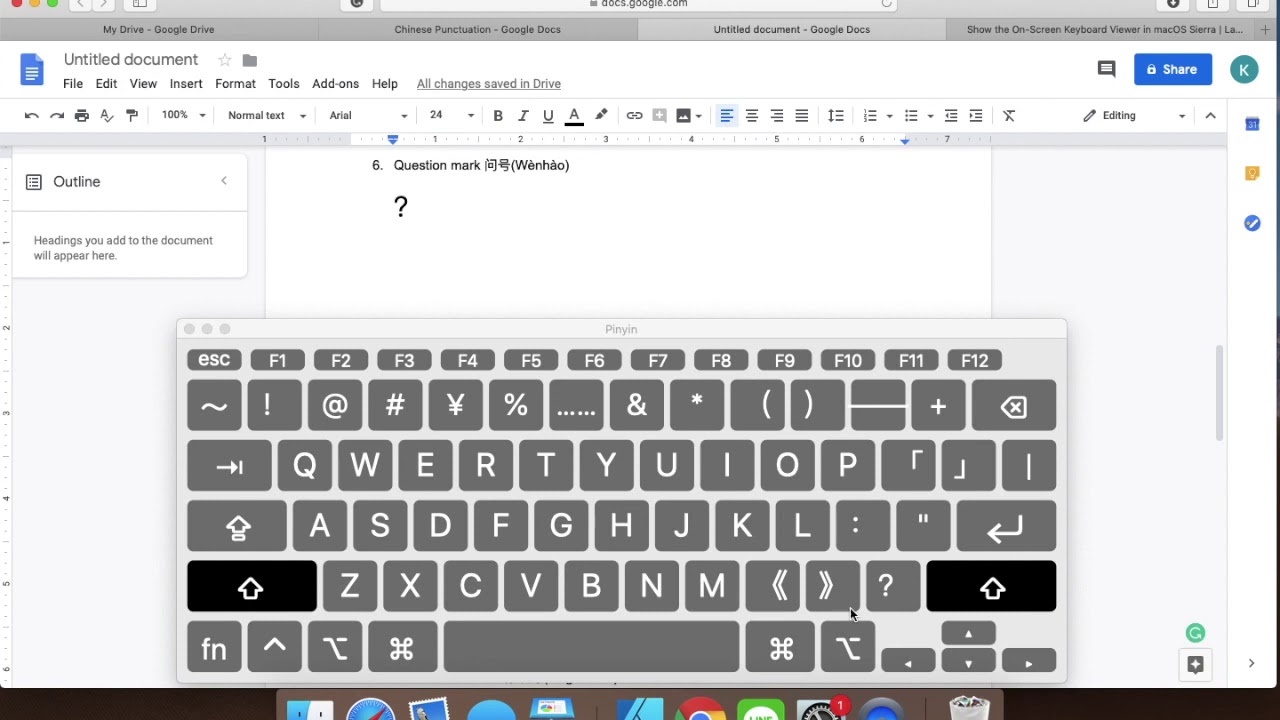Click the Print icon
Viewport: 1280px width, 720px height.
coord(82,116)
